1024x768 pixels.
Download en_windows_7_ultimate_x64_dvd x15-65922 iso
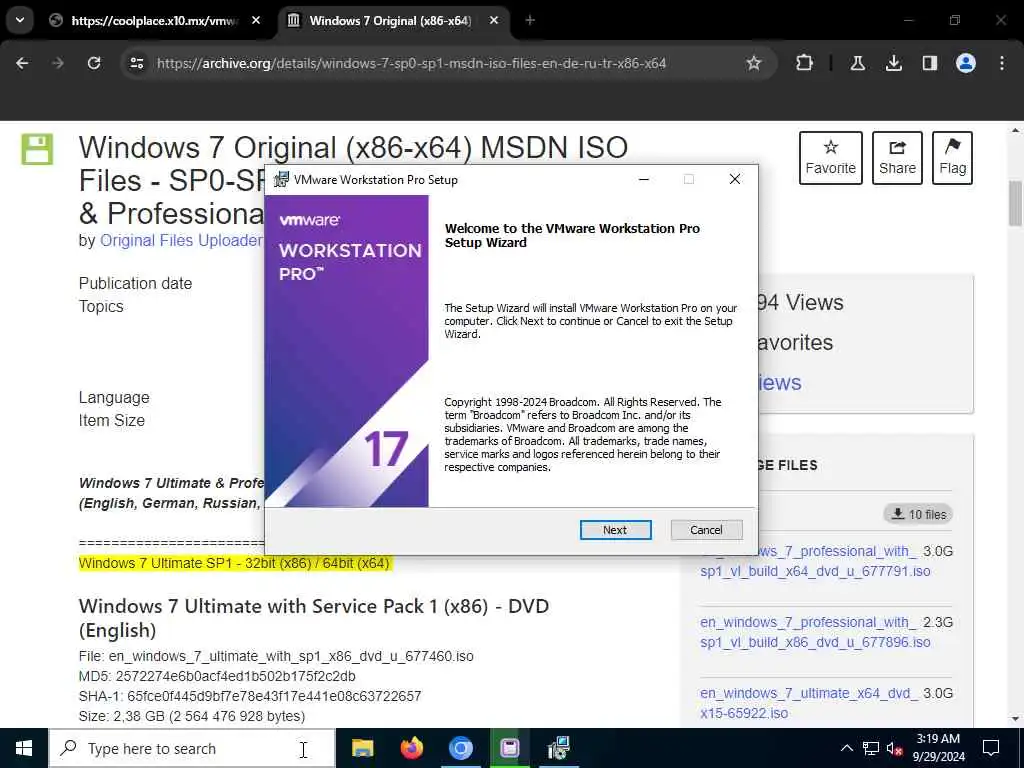(808, 703)
